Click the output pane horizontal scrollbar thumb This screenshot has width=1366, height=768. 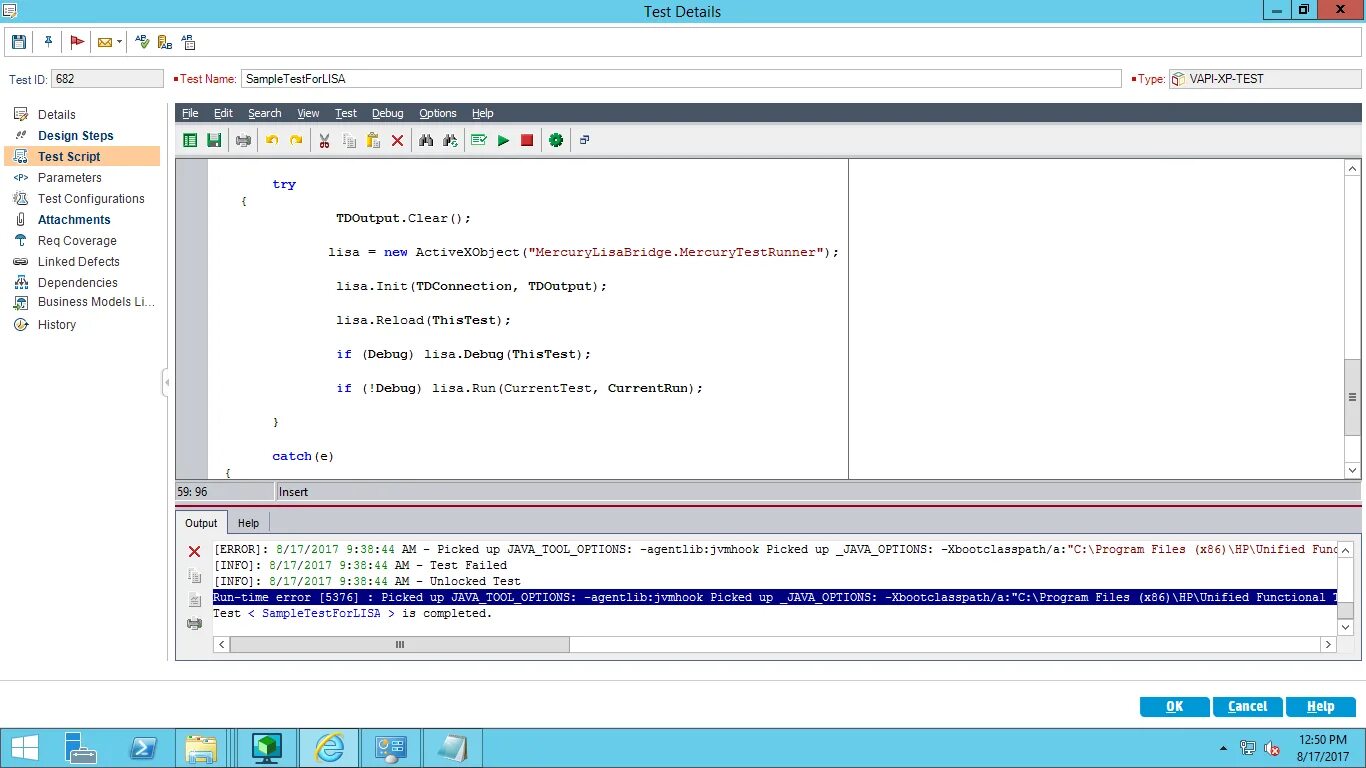[x=400, y=645]
